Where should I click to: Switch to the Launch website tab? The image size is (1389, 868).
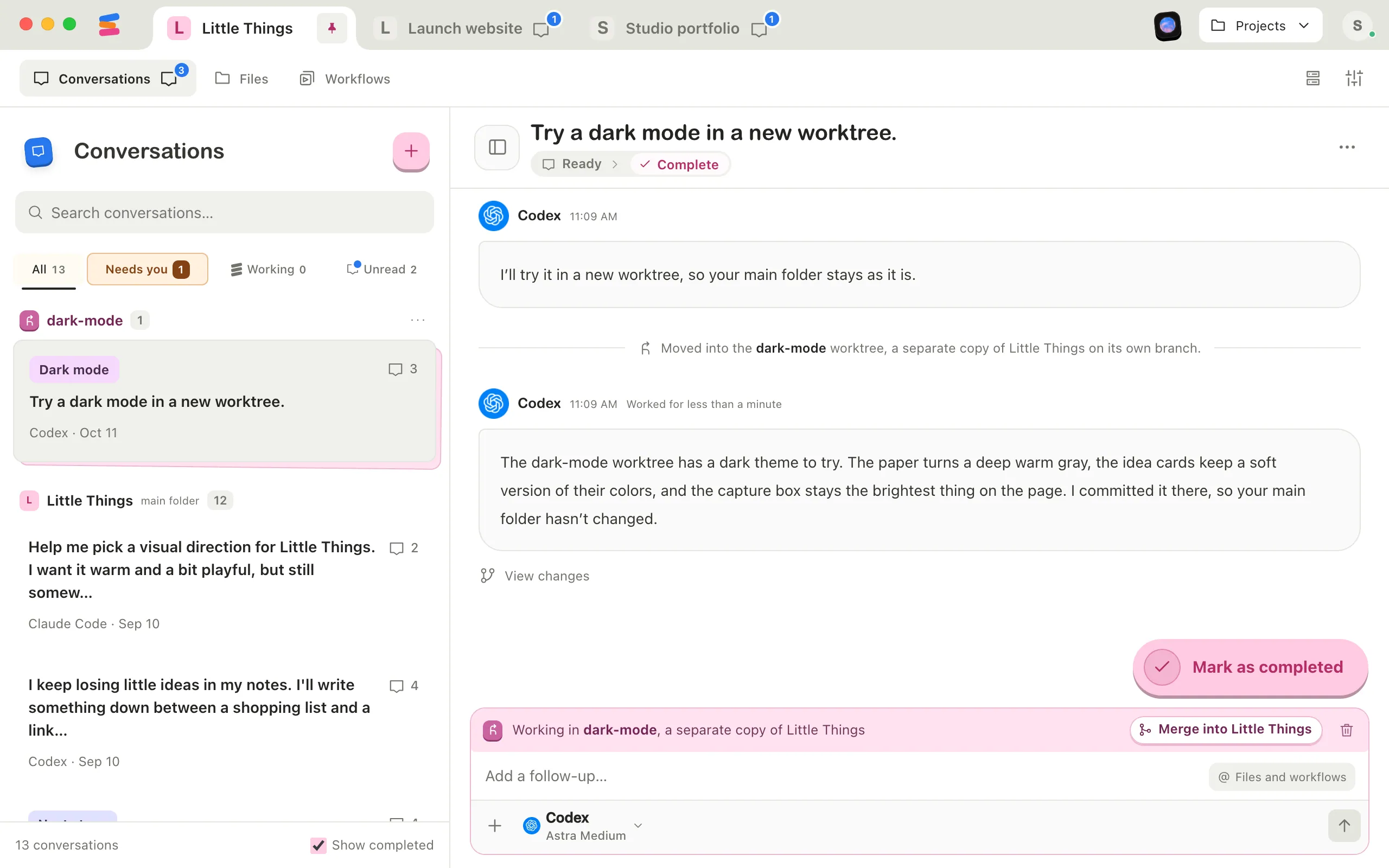pos(465,28)
